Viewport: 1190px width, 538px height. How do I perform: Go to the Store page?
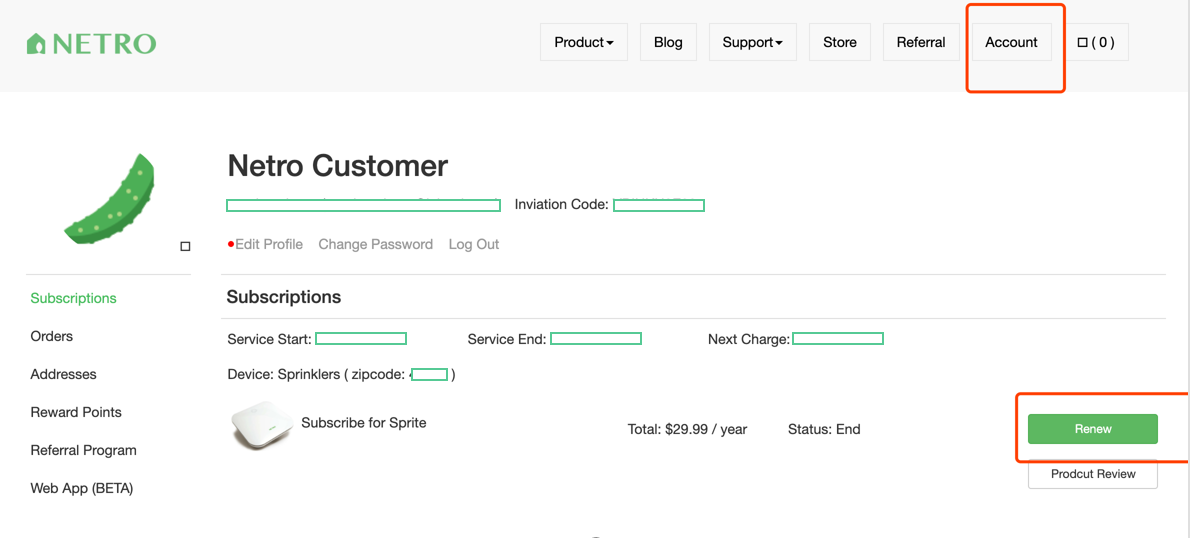839,42
